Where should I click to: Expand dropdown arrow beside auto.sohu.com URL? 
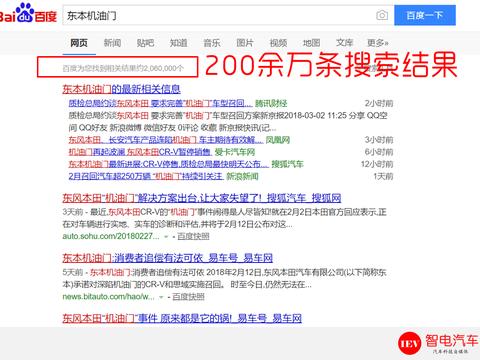coord(166,237)
